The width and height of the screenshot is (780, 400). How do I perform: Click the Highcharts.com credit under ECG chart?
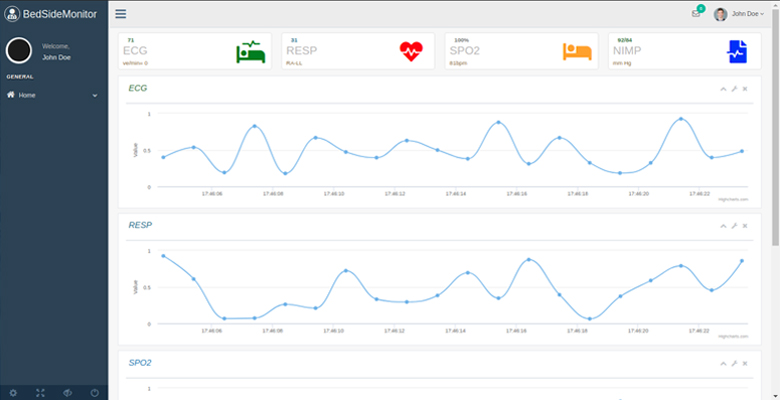click(732, 199)
